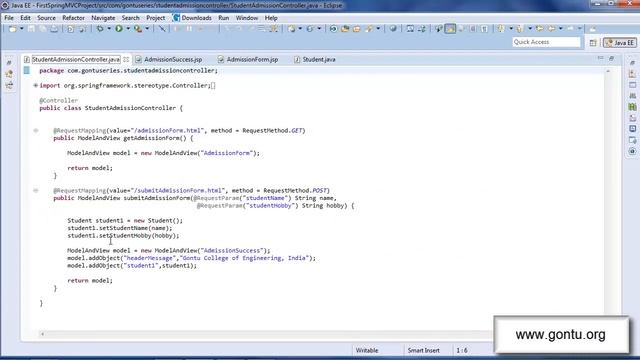The height and width of the screenshot is (360, 640).
Task: Click the Save All toolbar icon
Action: (x=42, y=29)
